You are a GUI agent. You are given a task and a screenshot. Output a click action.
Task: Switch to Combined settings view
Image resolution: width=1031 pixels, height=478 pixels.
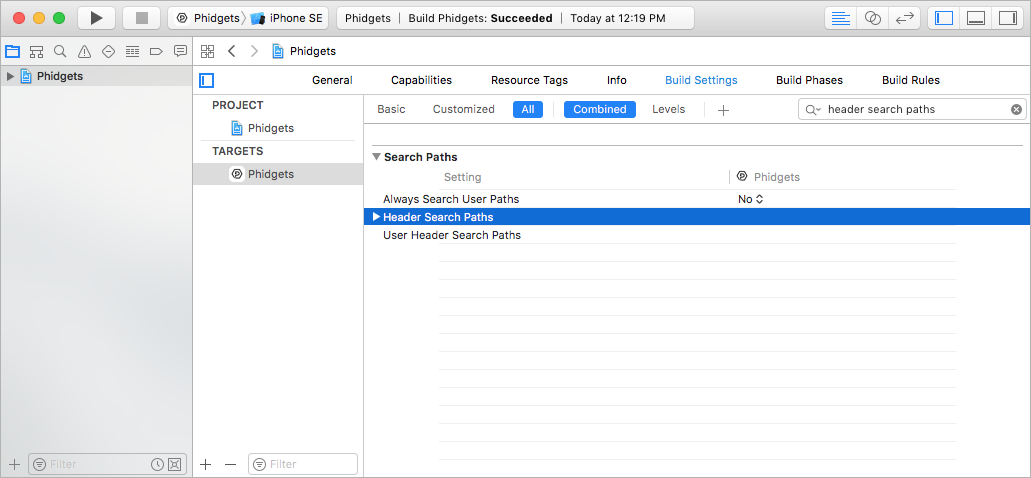(600, 109)
